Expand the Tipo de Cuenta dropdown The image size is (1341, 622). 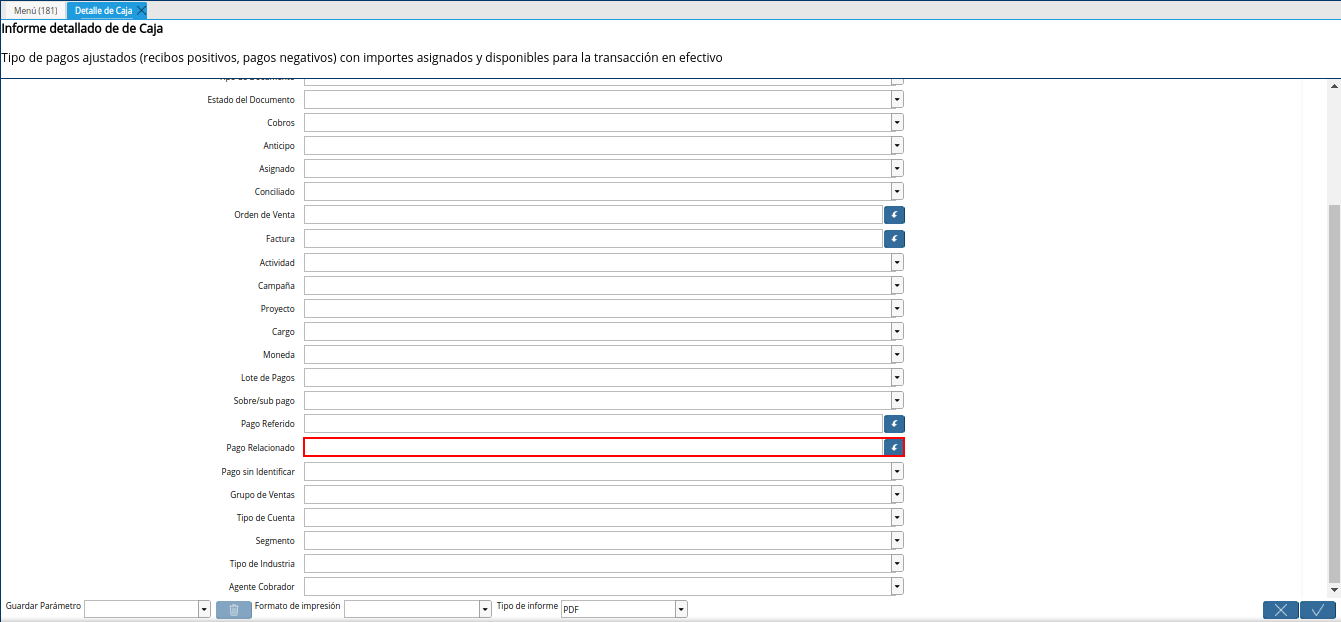[897, 517]
